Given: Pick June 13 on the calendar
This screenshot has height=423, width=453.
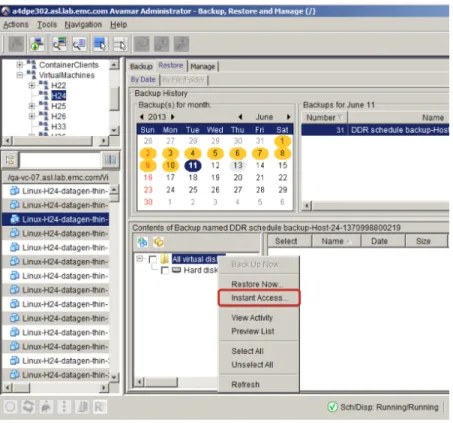Looking at the screenshot, I should tap(238, 165).
